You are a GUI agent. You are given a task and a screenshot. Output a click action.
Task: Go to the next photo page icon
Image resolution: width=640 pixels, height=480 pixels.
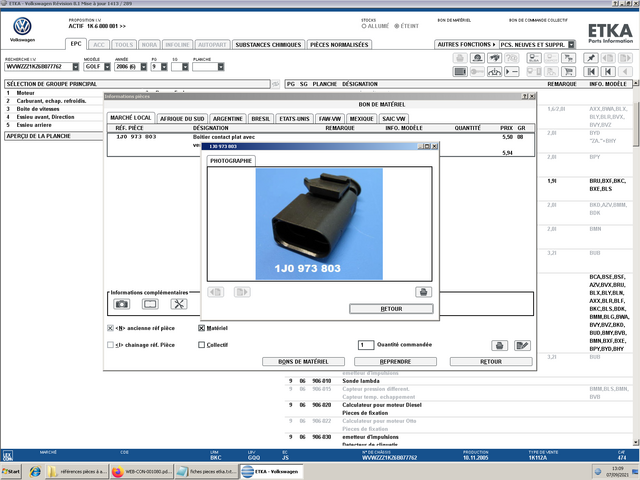[242, 292]
